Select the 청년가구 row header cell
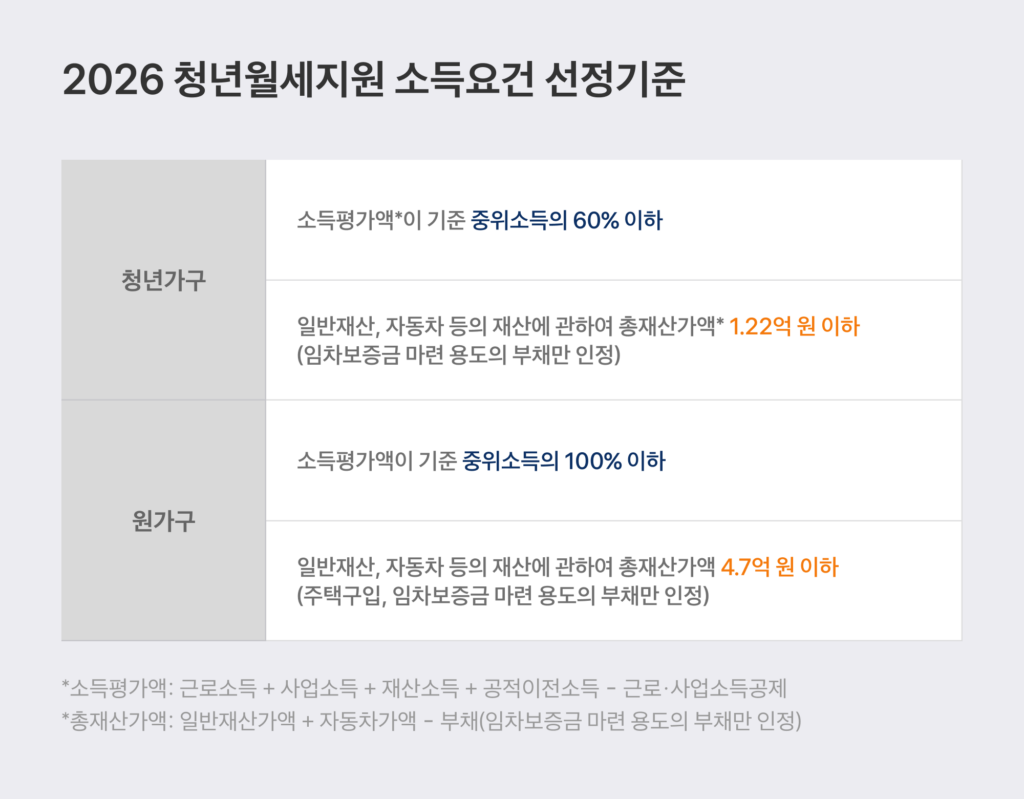The height and width of the screenshot is (799, 1024). [x=163, y=279]
